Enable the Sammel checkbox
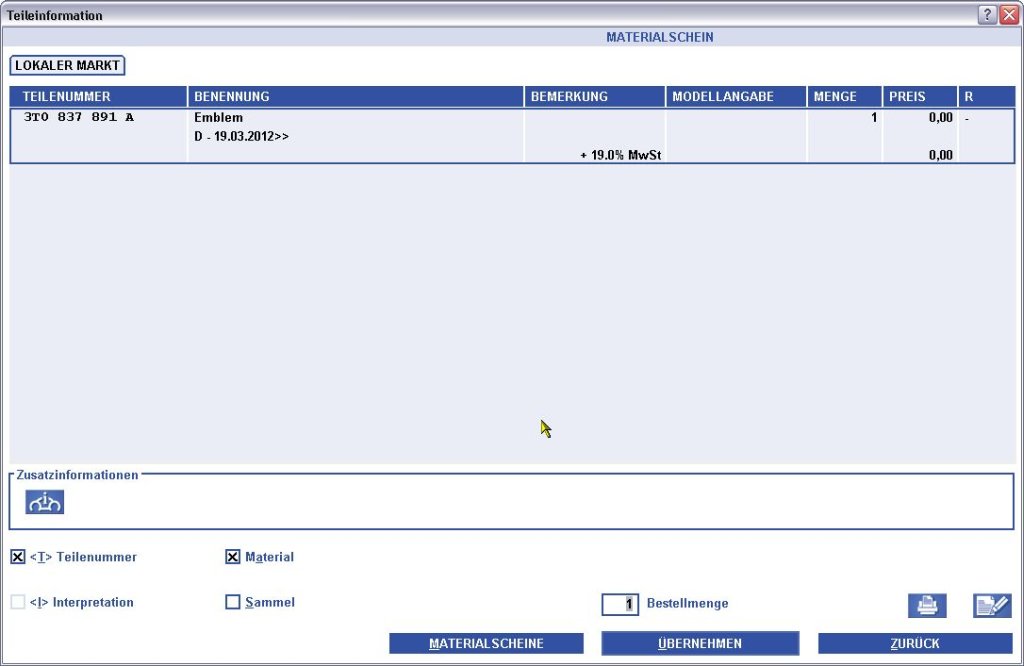 tap(233, 602)
